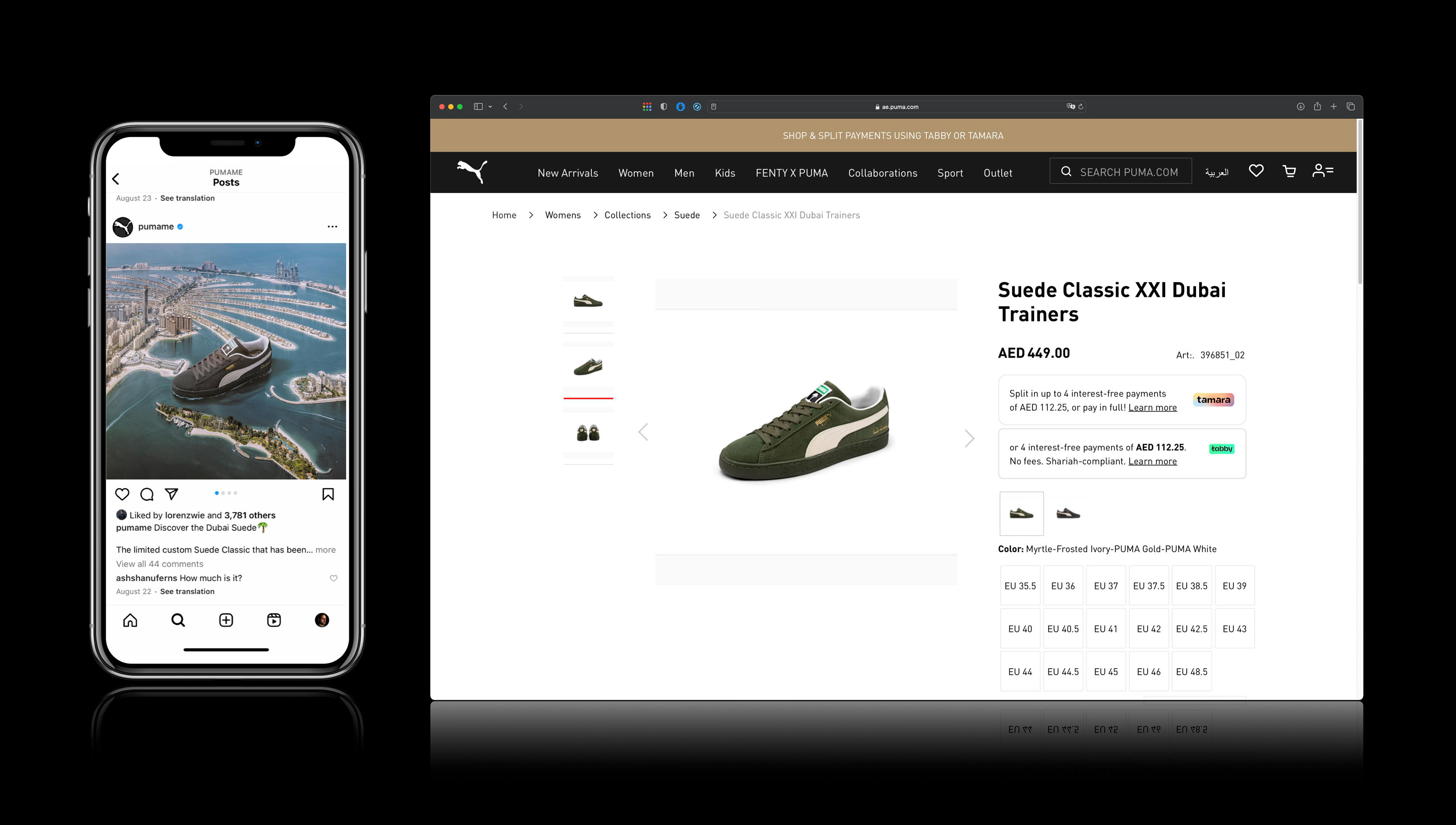Open a new Safari tab with plus
The image size is (1456, 825).
pyautogui.click(x=1334, y=107)
